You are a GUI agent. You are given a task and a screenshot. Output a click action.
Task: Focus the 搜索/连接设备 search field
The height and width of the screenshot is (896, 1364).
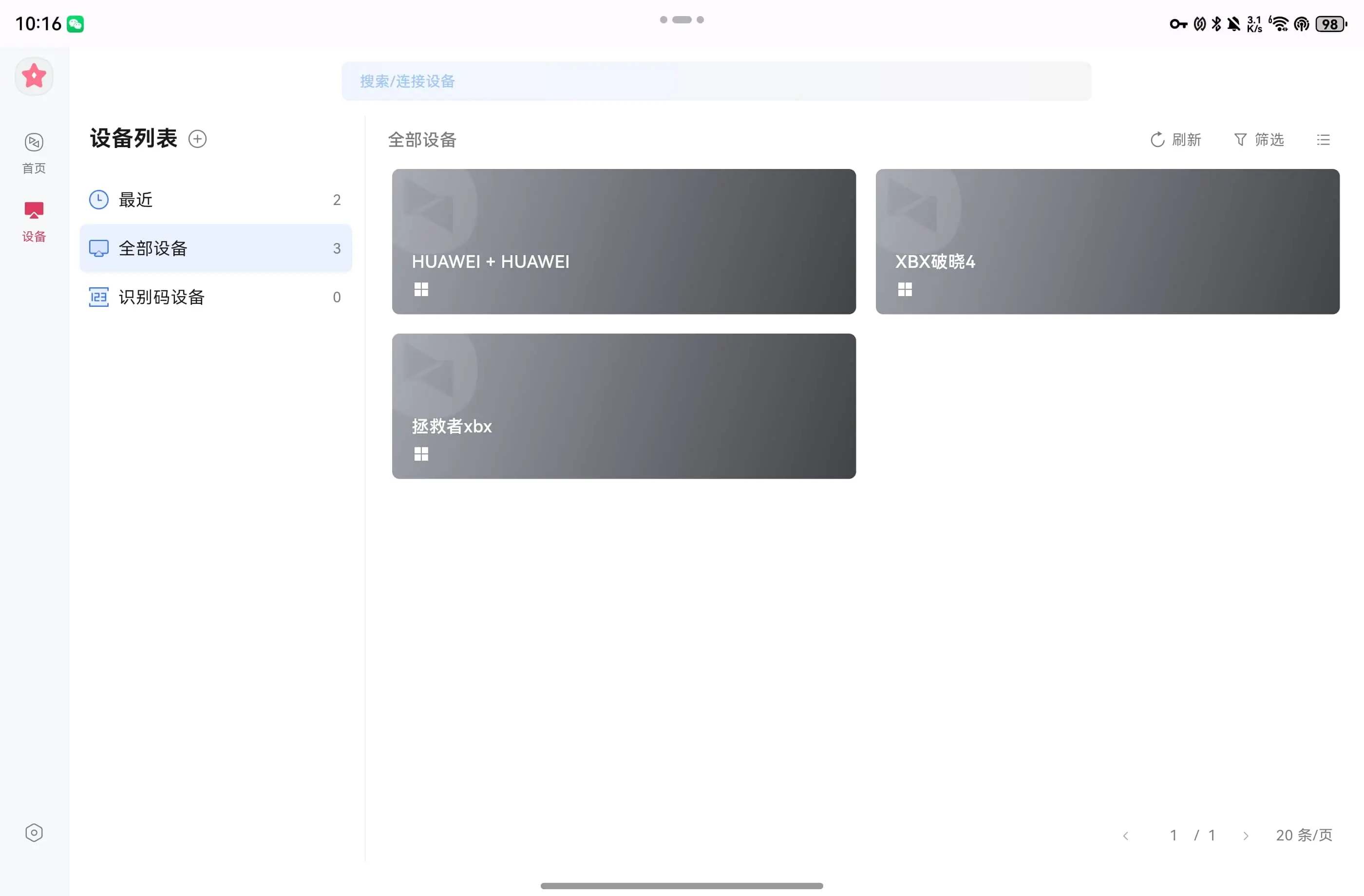[x=717, y=81]
